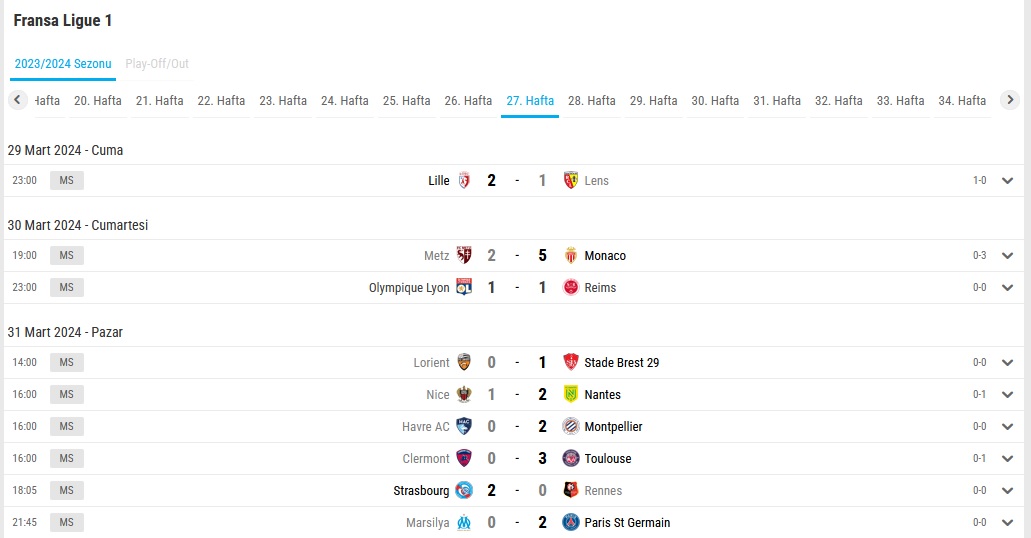Open the Montpellier team link
This screenshot has width=1031, height=538.
click(613, 426)
